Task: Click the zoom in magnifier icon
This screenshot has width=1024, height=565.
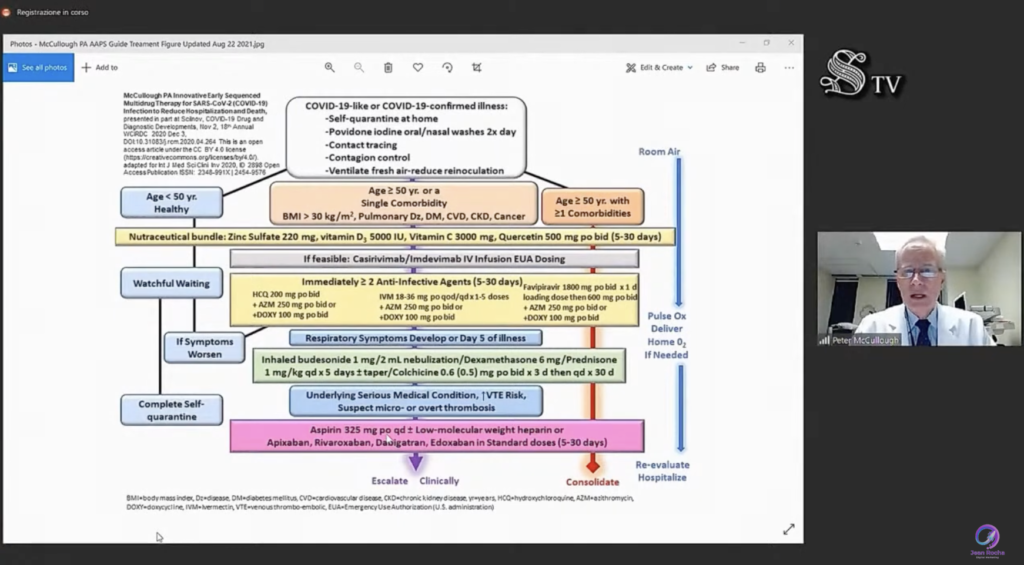Action: [x=329, y=67]
